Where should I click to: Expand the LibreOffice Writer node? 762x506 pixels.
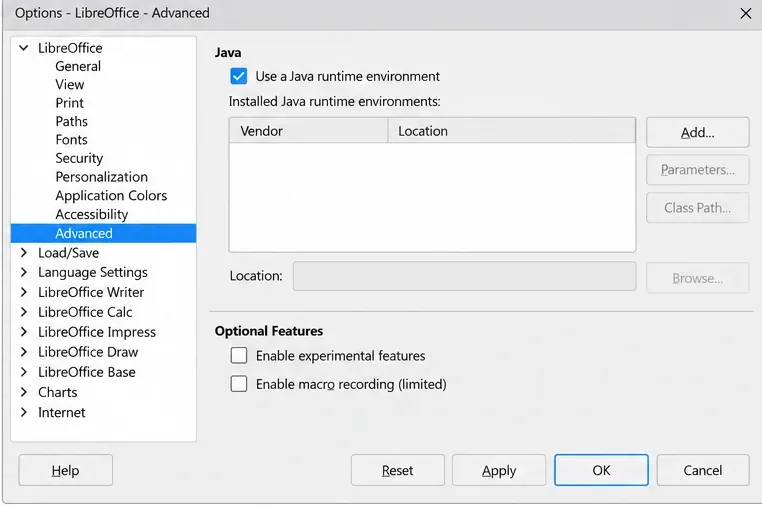click(x=23, y=292)
